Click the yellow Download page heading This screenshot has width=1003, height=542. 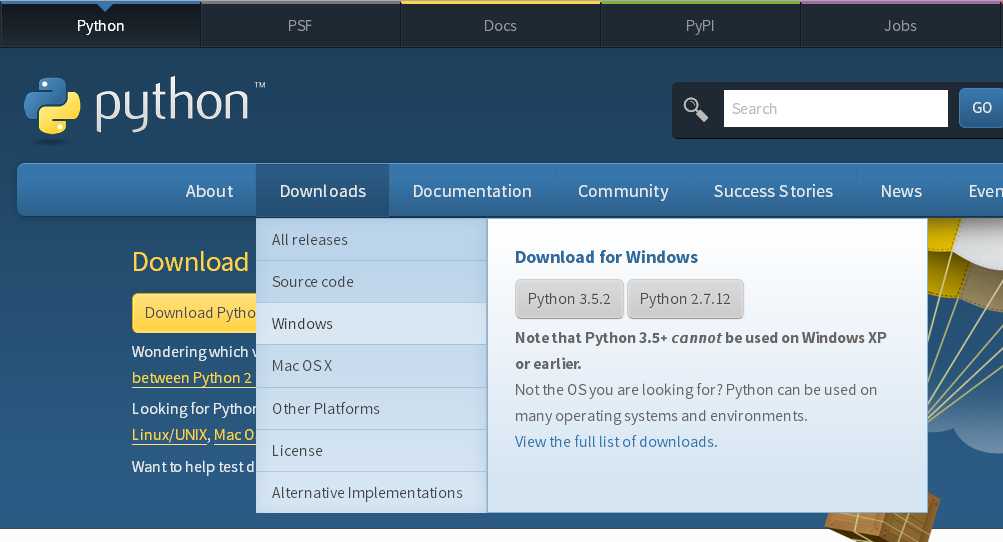[x=191, y=262]
